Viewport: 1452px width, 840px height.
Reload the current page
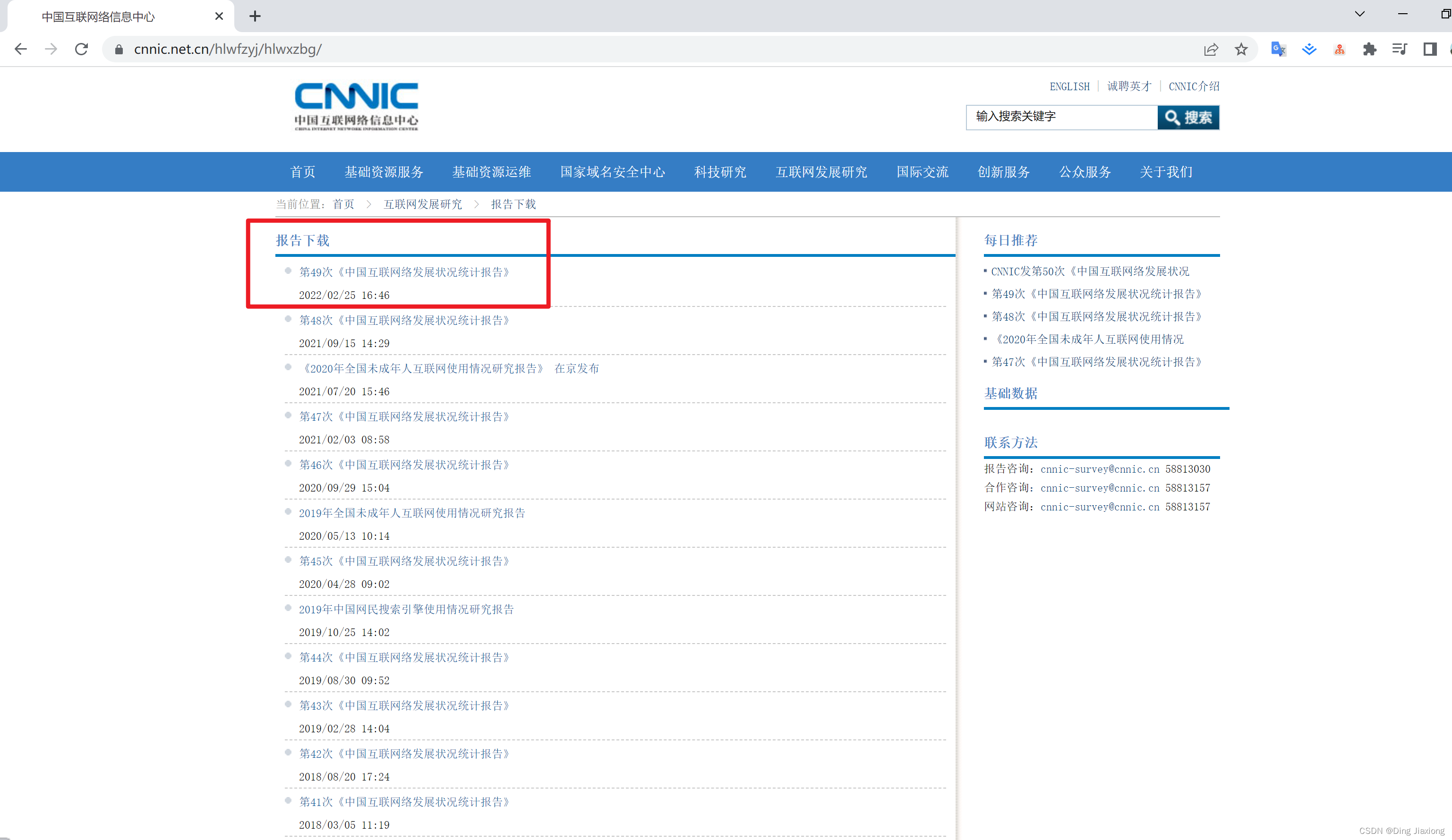(82, 49)
